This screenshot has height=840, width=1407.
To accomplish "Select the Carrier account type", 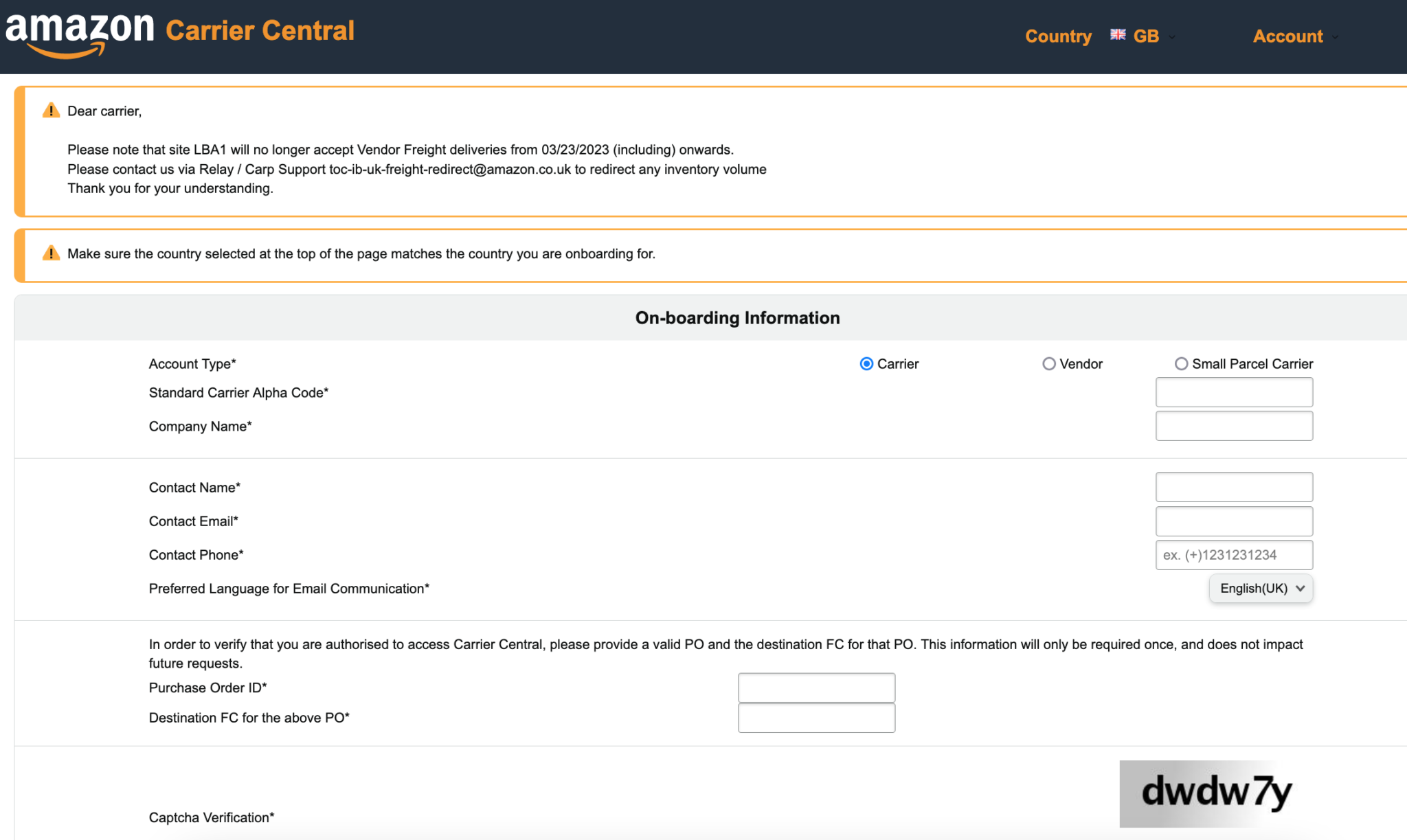I will click(x=866, y=363).
